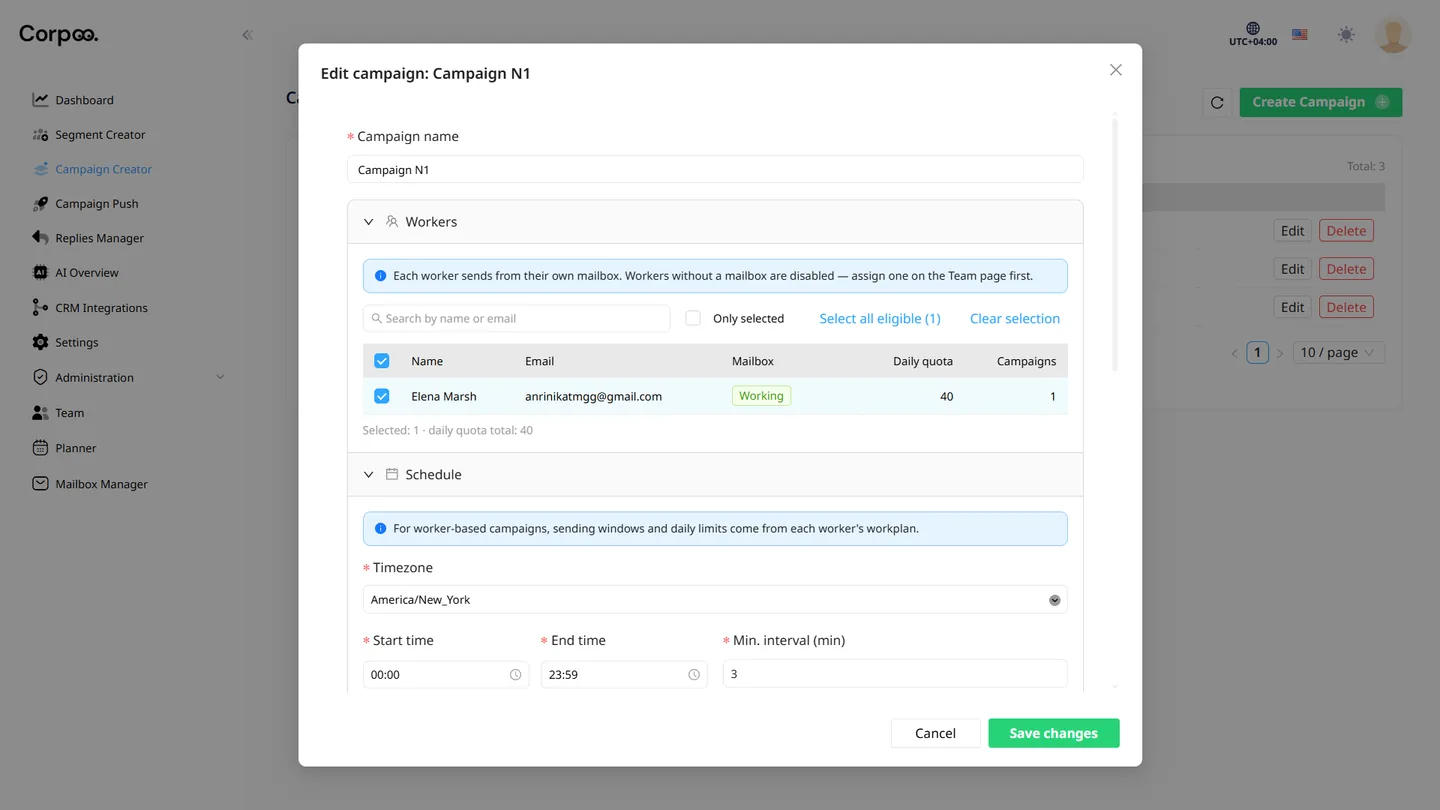Open the Timezone America/New_York dropdown
Screen dimensions: 1440x810
click(x=715, y=600)
